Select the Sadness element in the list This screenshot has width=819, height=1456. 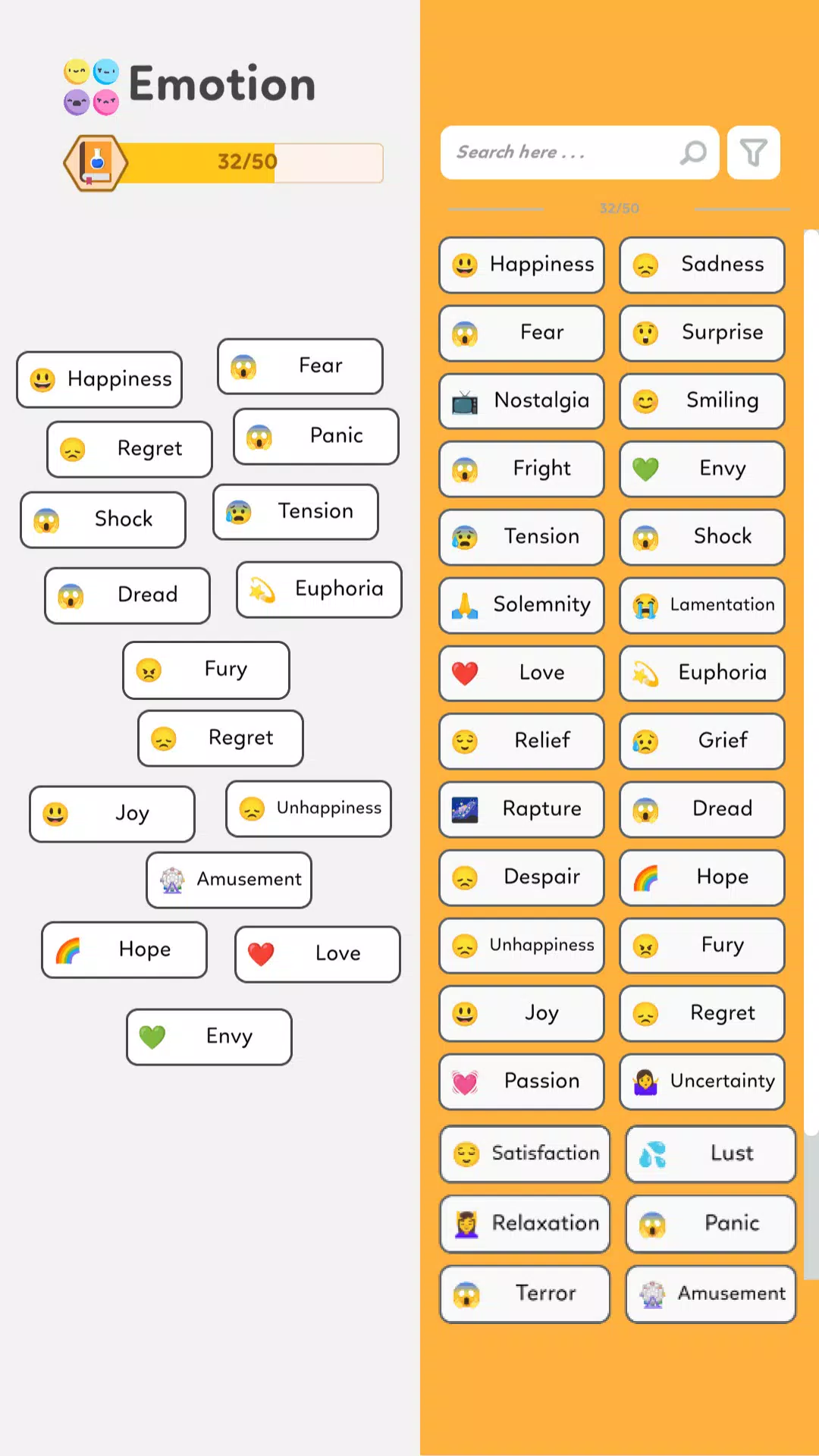(702, 265)
